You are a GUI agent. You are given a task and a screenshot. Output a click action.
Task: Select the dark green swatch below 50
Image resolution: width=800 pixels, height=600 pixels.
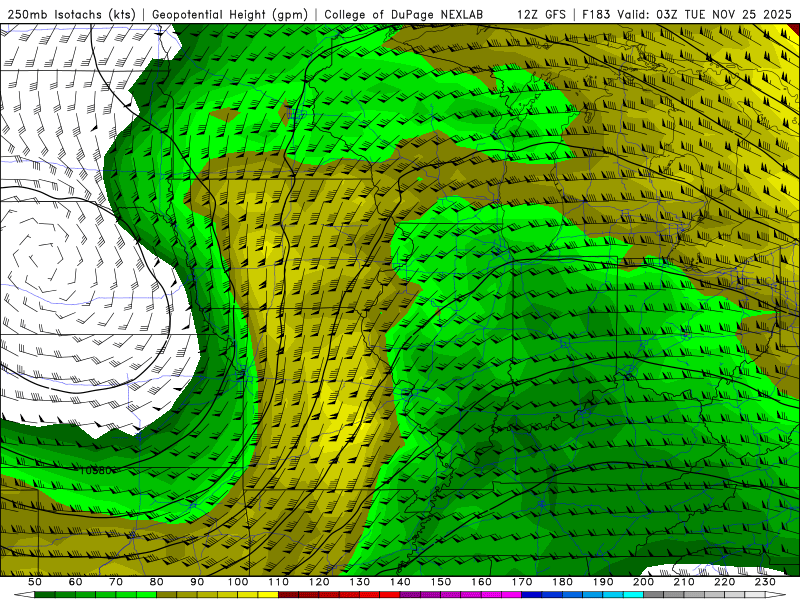(x=44, y=594)
